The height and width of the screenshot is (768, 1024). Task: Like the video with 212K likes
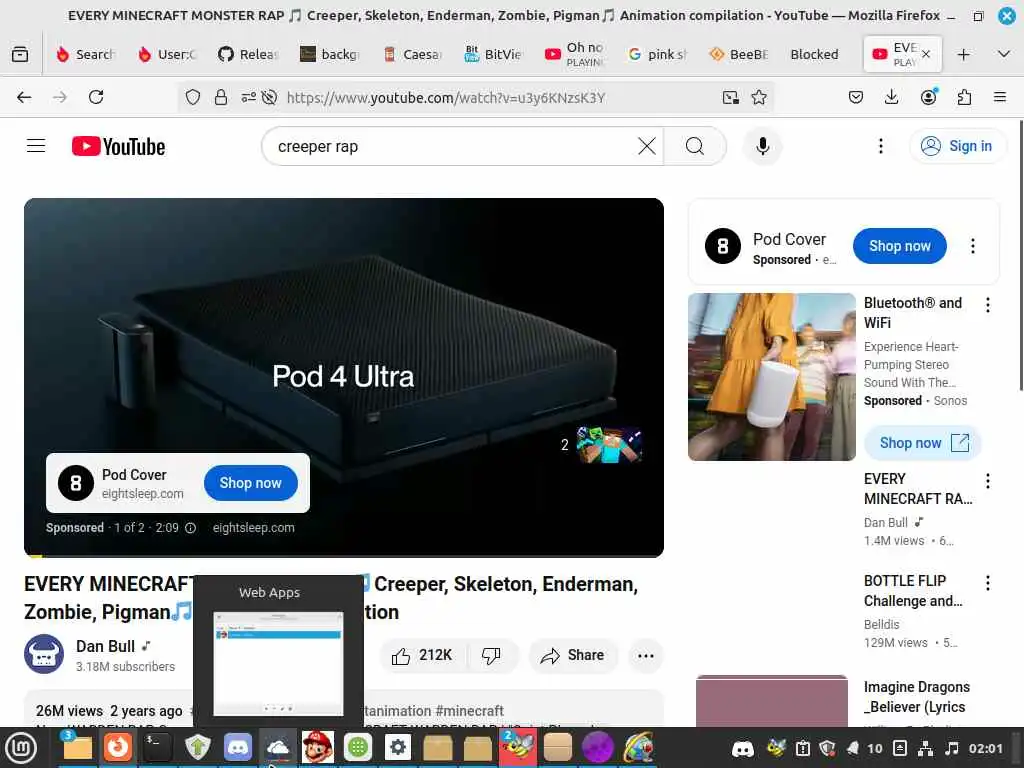tap(422, 656)
